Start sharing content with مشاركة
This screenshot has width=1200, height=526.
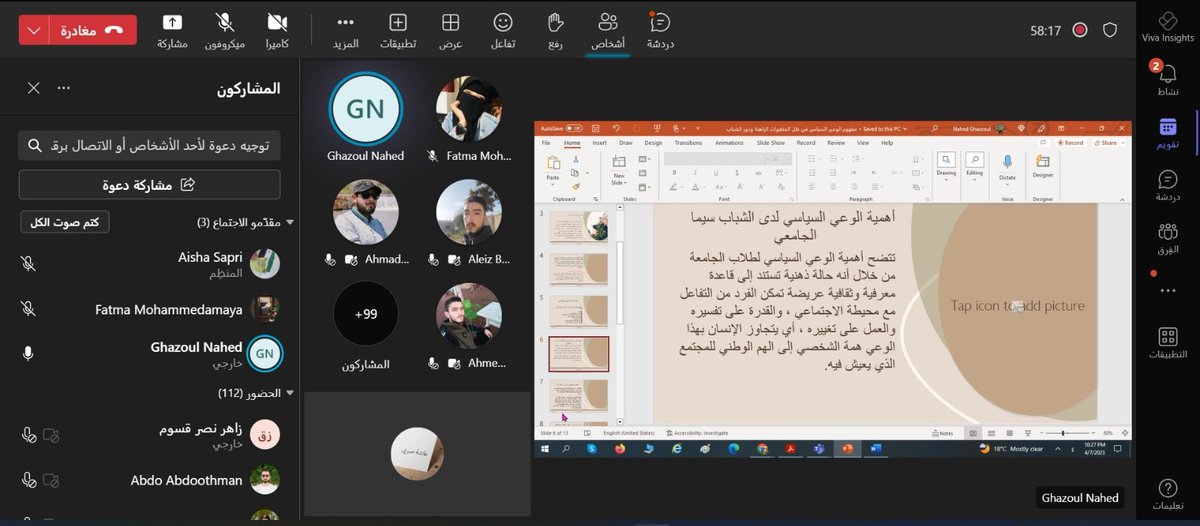click(172, 30)
